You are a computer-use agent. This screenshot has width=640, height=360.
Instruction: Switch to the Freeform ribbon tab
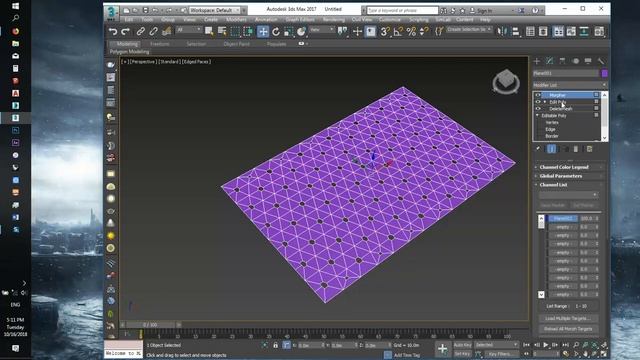(x=160, y=44)
